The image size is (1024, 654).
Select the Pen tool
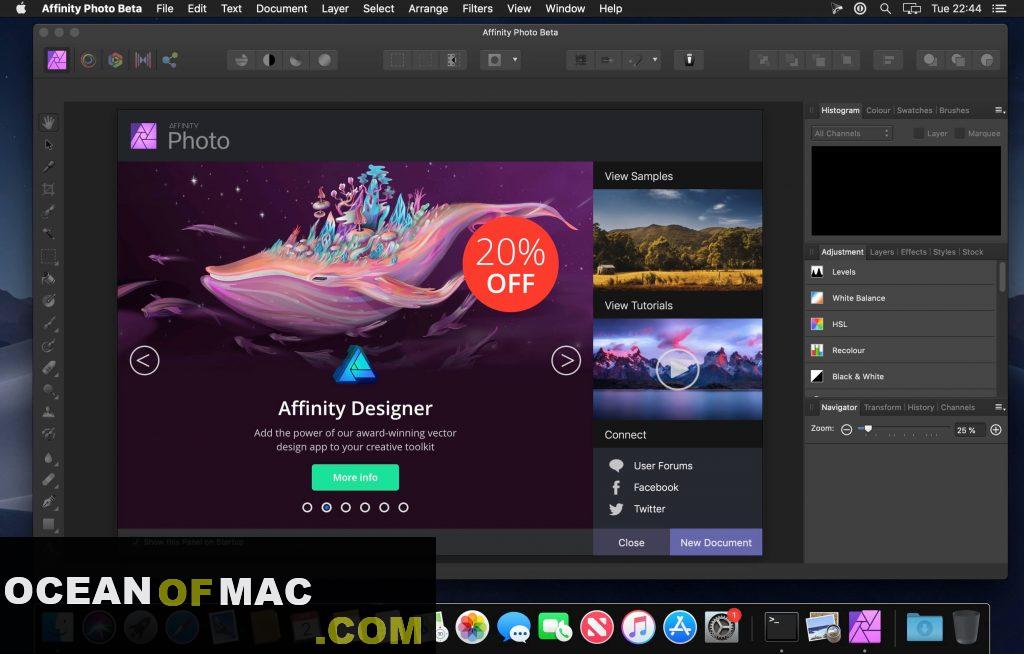[x=48, y=501]
